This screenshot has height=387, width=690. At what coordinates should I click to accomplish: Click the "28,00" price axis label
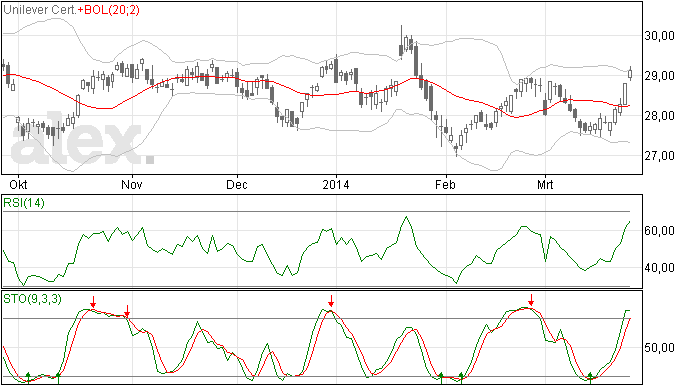659,116
